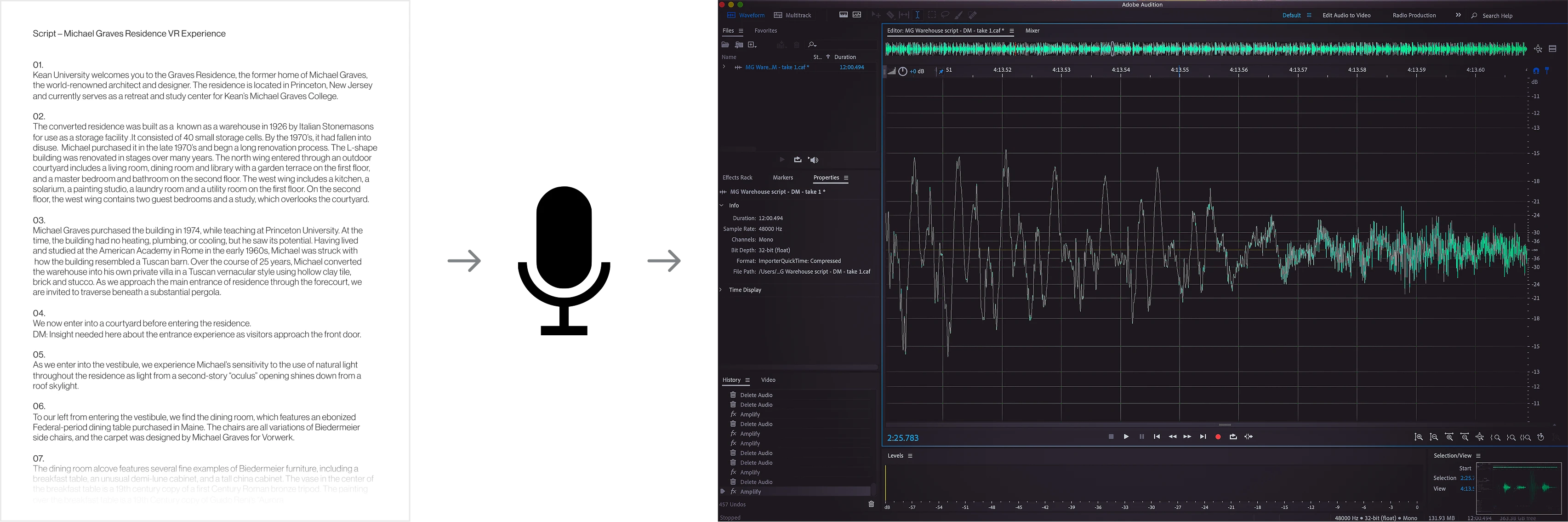Move playhead to next marker
The height and width of the screenshot is (522, 1568).
point(1203,437)
